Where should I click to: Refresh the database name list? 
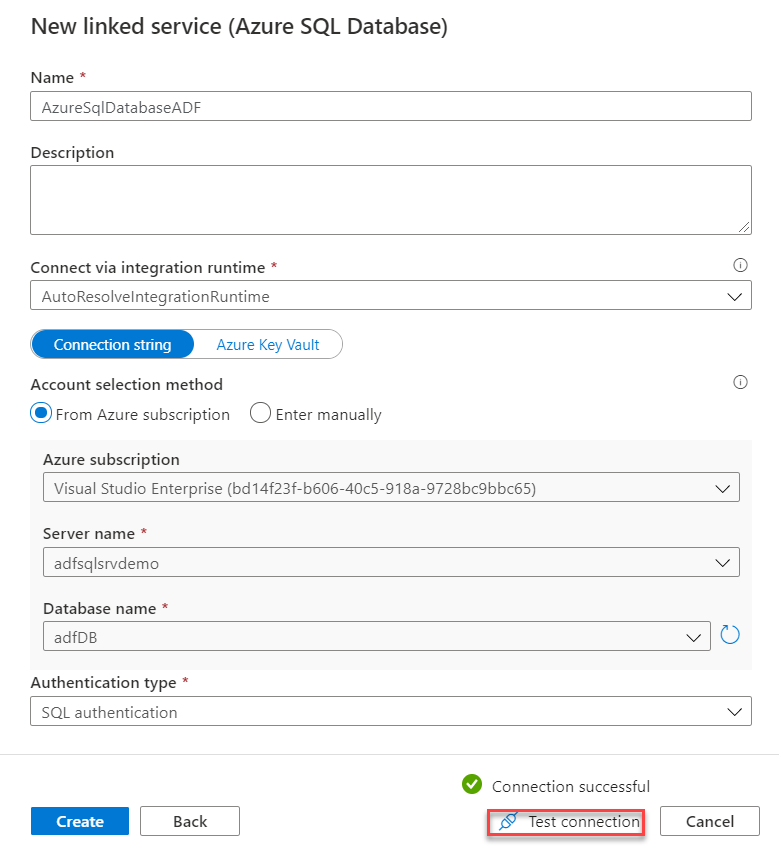[x=730, y=634]
